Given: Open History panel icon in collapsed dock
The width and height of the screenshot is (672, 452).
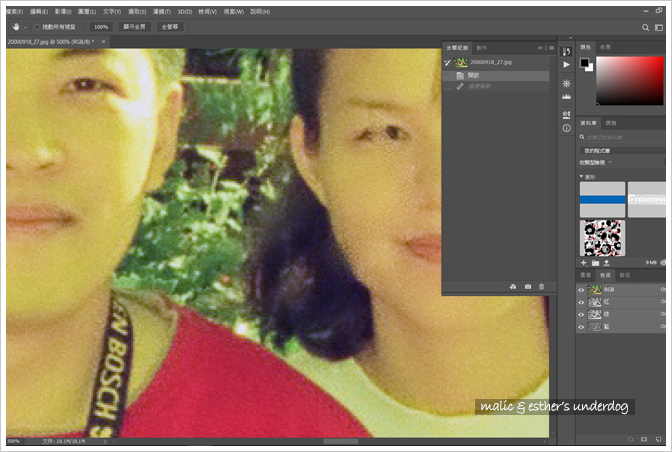Looking at the screenshot, I should pos(566,51).
